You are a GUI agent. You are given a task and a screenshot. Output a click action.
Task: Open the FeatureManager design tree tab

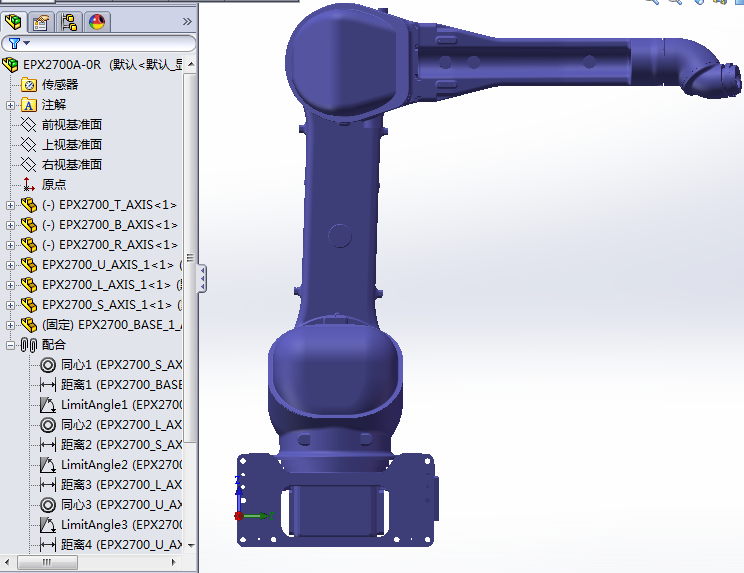(x=13, y=22)
